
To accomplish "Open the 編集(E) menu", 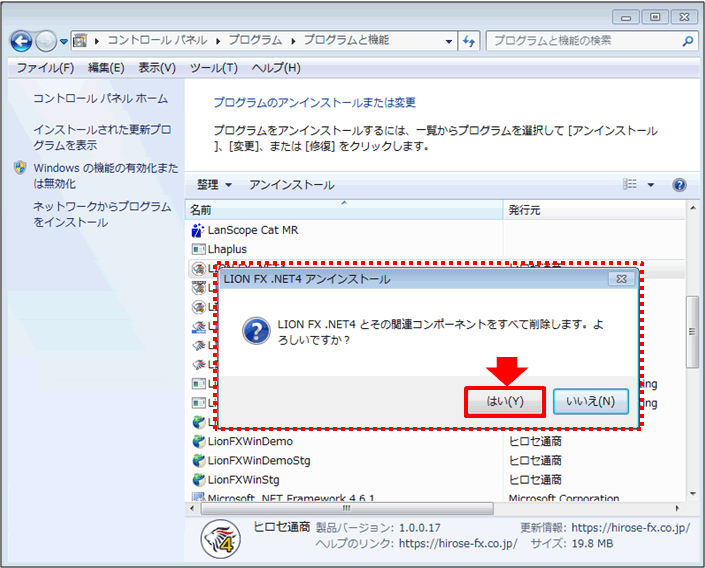I will (x=106, y=68).
